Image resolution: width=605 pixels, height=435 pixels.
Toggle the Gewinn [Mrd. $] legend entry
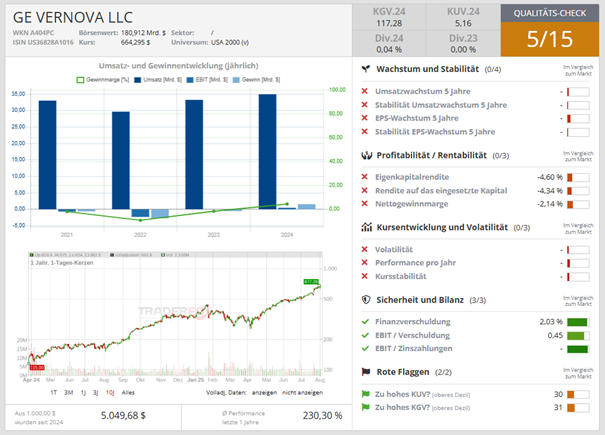[257, 80]
